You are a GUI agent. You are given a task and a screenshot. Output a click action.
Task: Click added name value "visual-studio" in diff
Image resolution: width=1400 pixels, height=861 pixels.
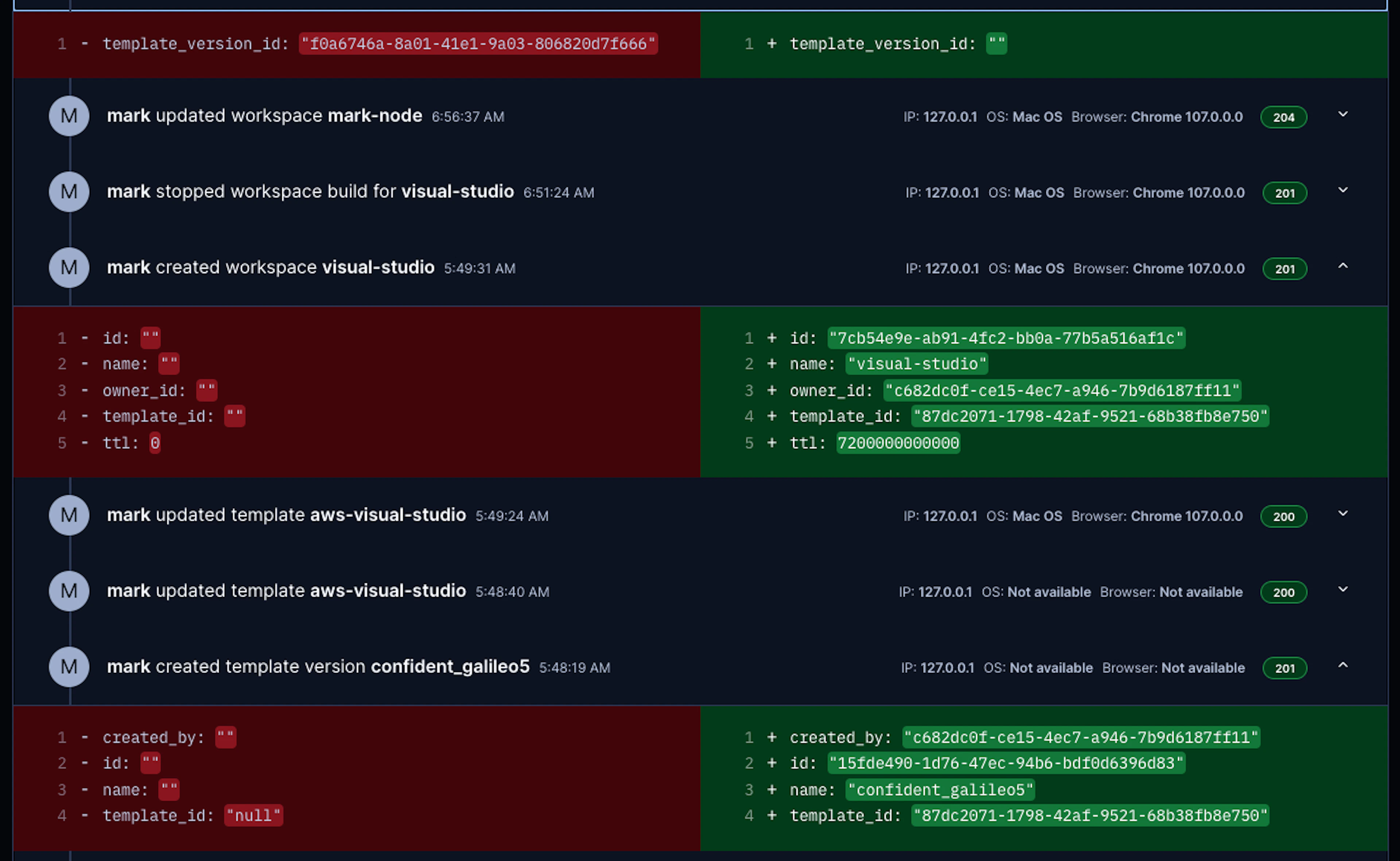pos(917,364)
